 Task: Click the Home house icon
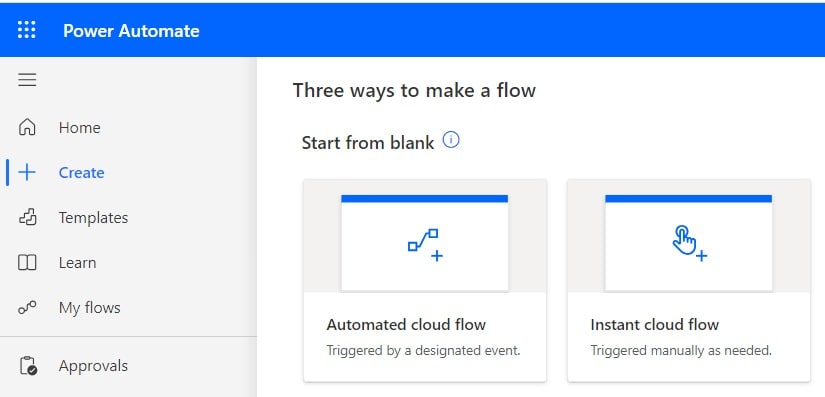point(27,127)
